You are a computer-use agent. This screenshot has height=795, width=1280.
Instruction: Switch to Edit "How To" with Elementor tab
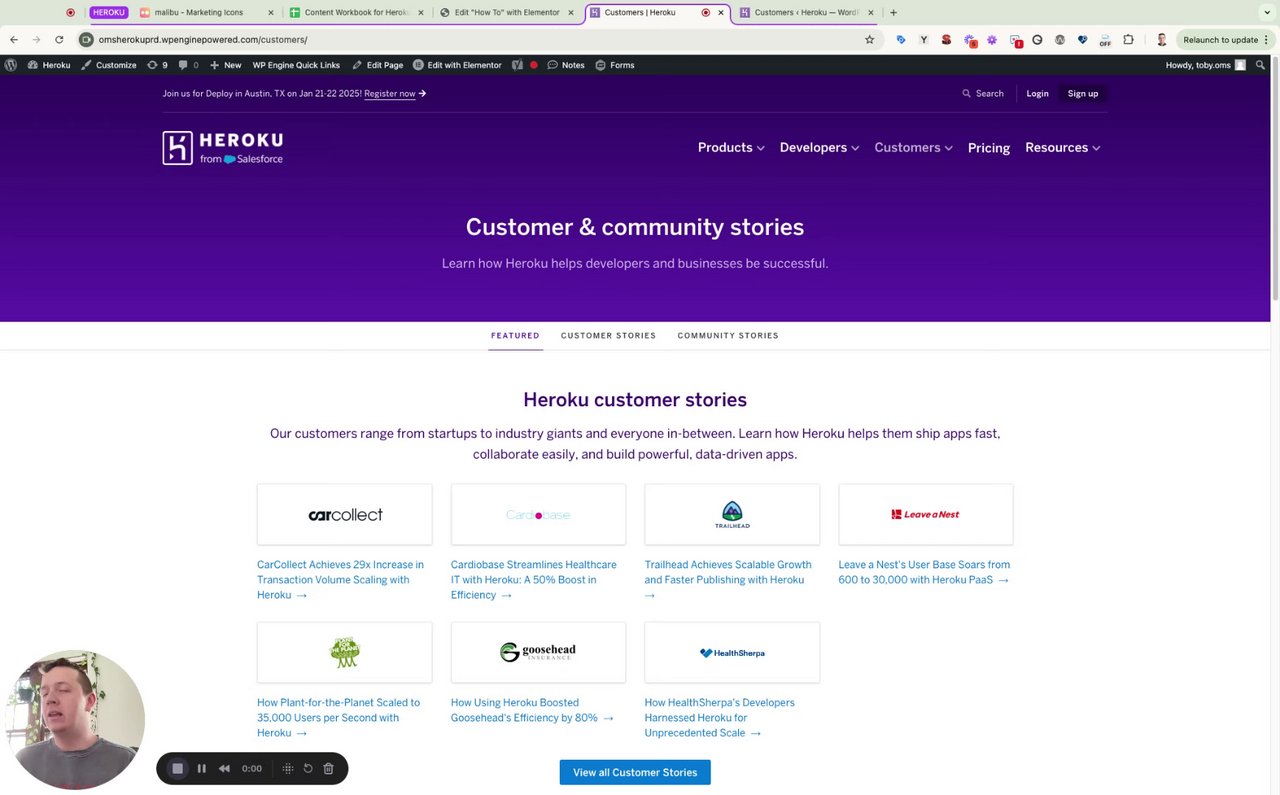(507, 13)
